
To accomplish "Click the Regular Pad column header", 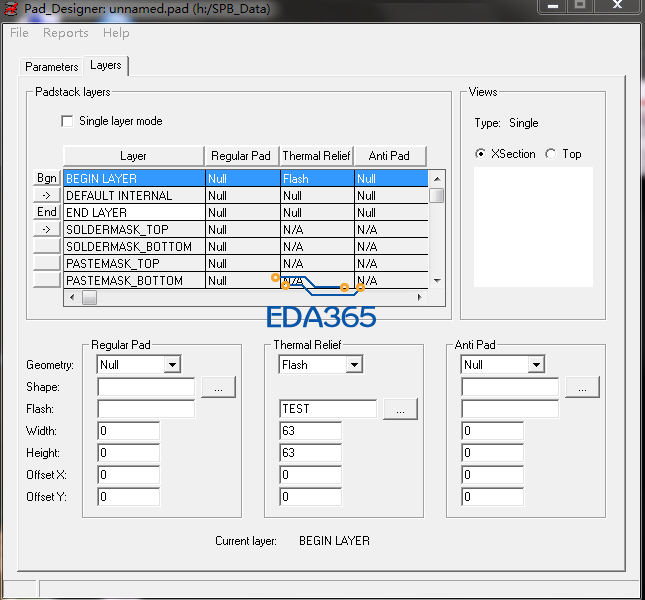I will (x=242, y=156).
